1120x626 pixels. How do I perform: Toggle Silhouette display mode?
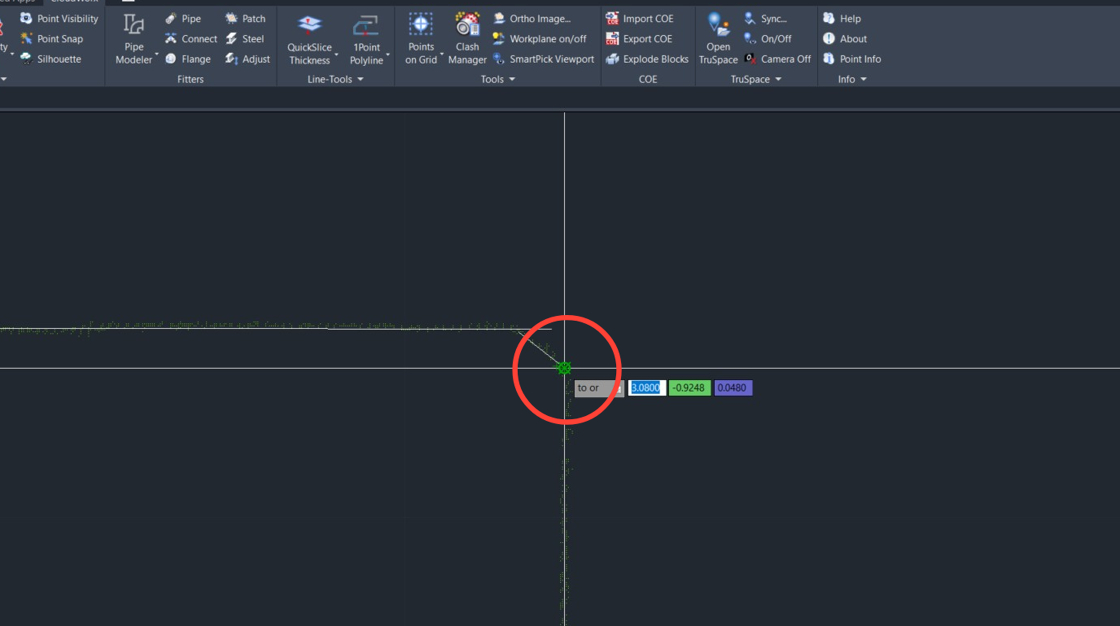click(50, 59)
